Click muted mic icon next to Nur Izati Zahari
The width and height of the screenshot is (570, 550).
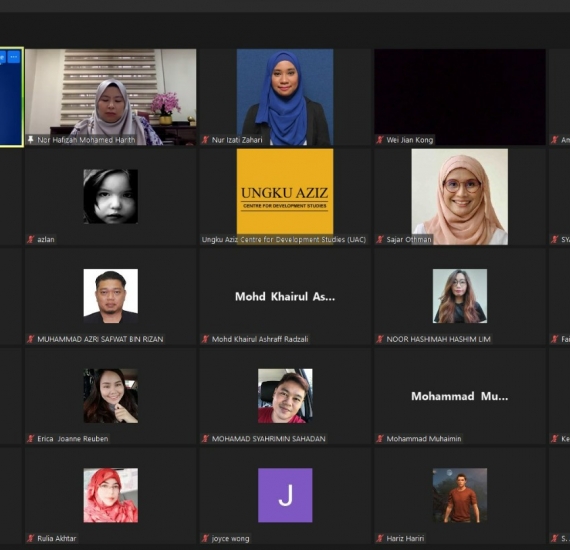[205, 140]
